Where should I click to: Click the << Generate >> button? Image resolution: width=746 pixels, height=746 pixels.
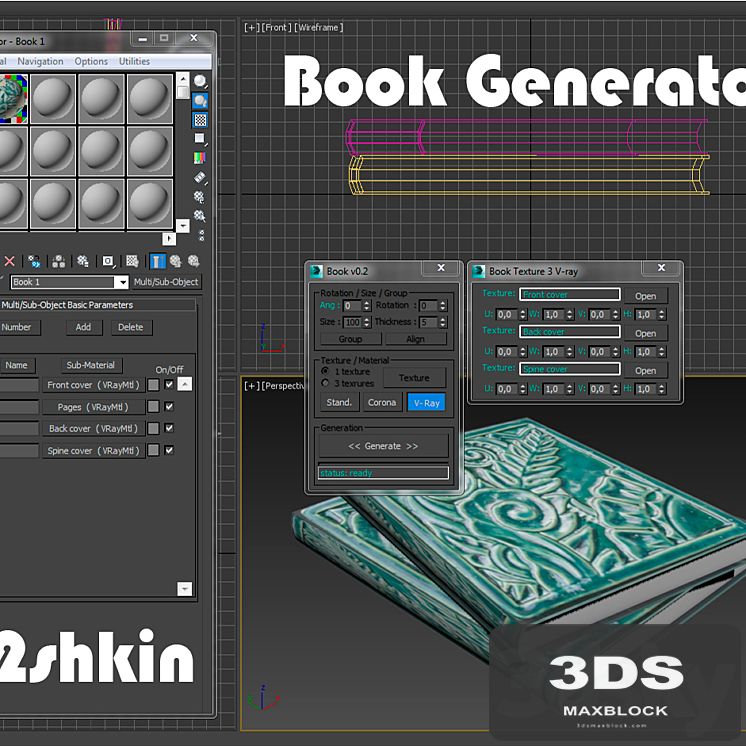tap(383, 446)
